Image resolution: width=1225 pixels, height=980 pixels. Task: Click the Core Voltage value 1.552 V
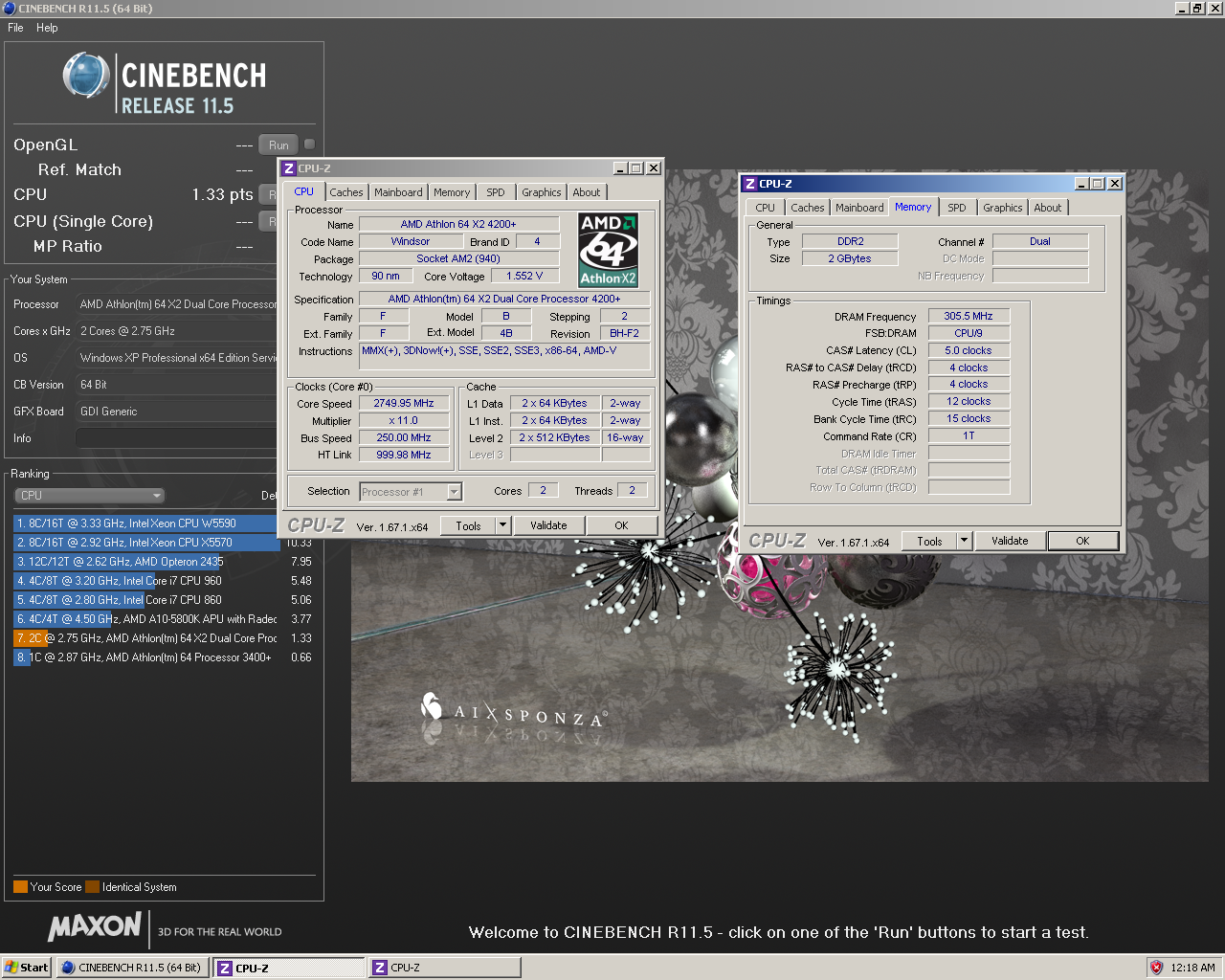point(524,276)
